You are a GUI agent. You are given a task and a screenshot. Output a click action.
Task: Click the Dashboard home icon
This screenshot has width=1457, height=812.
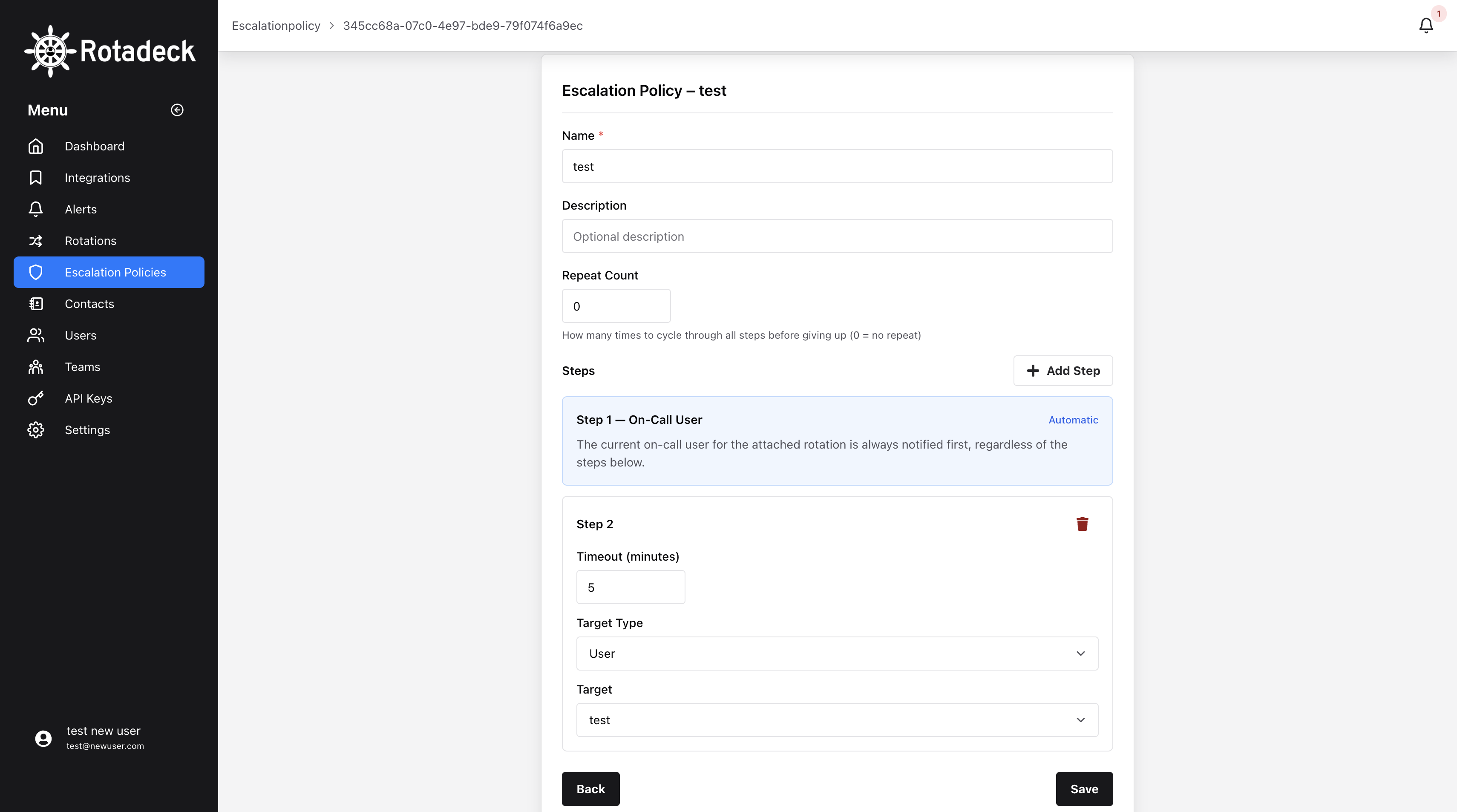[36, 146]
